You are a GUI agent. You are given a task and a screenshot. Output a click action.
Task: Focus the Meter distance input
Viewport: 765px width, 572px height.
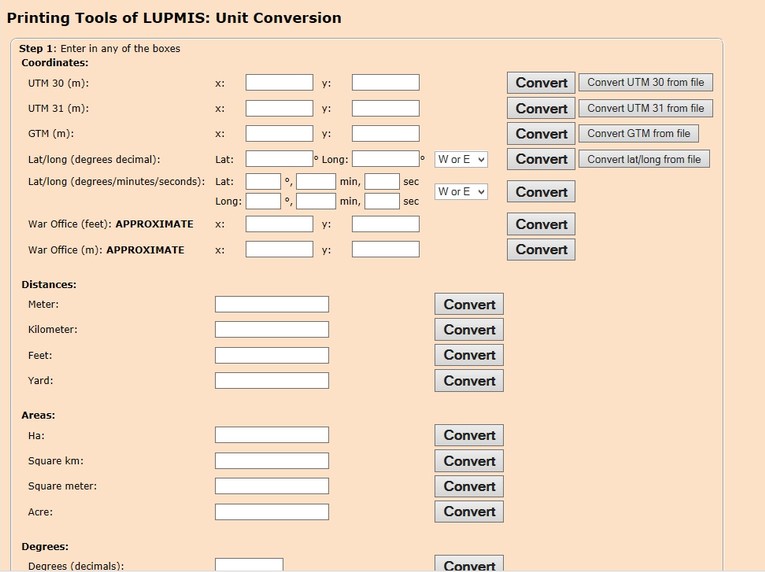pos(272,304)
